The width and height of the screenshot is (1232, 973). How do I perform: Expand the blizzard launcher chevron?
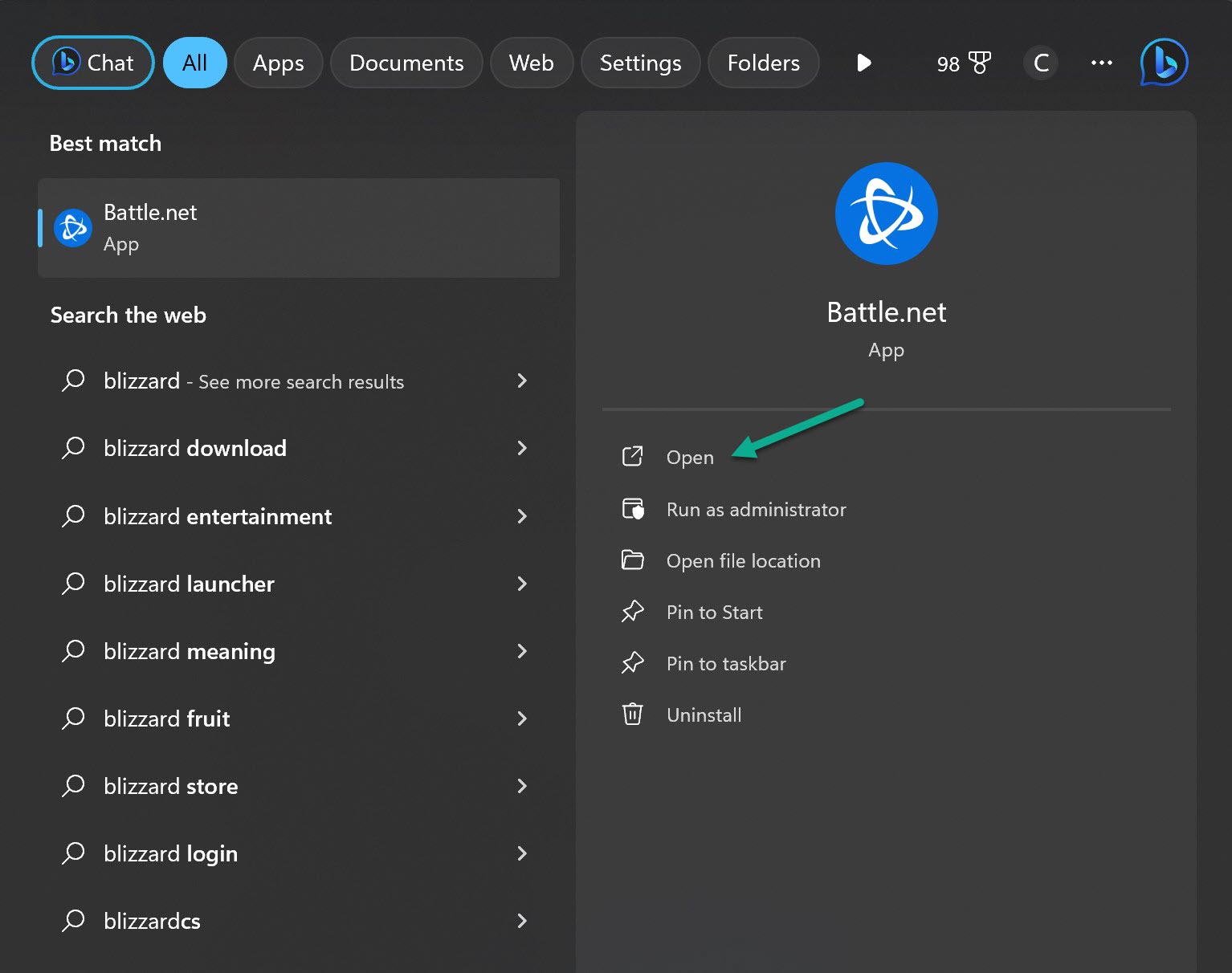522,584
